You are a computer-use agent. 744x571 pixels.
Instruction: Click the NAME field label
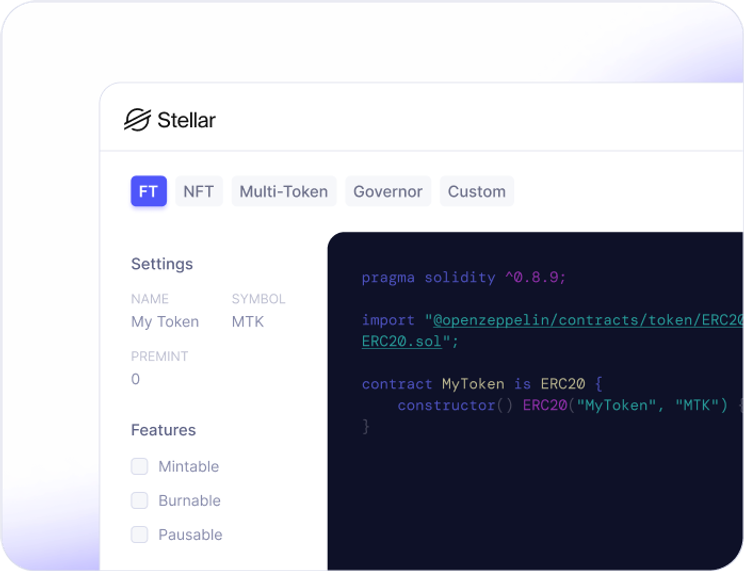149,299
